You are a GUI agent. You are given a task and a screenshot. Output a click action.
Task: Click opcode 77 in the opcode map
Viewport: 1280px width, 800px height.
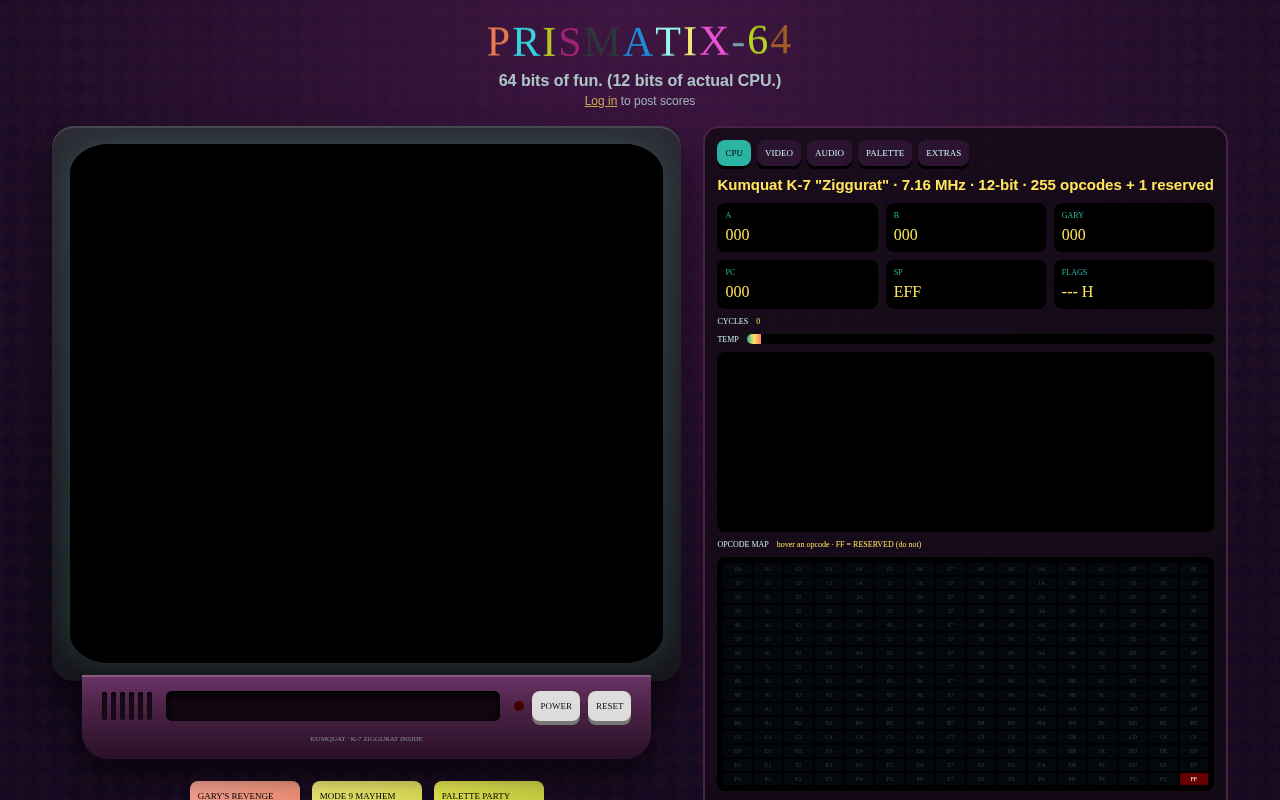951,667
